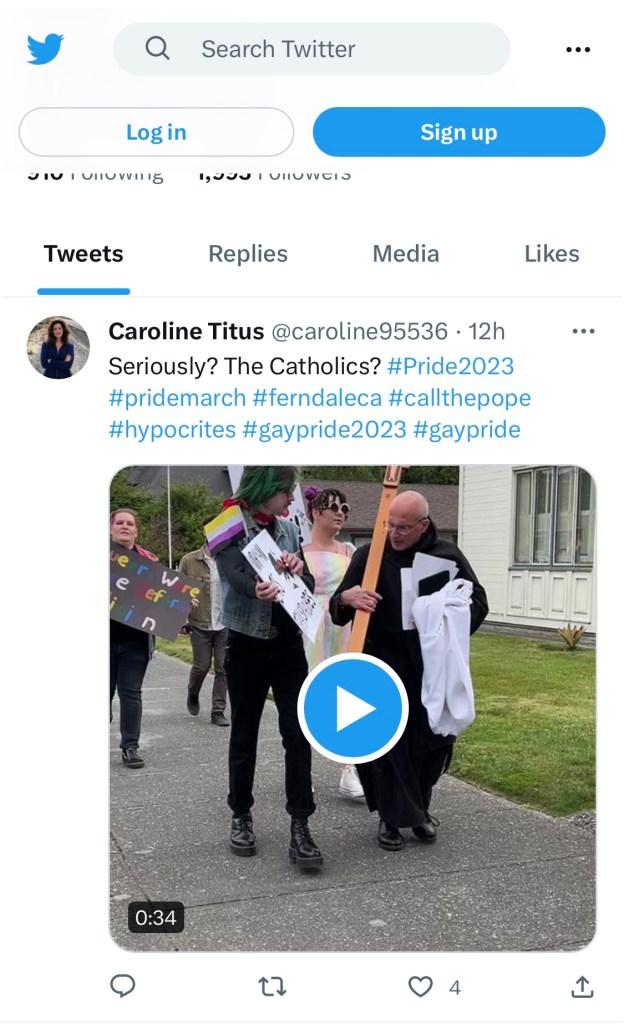Viewport: 624px width, 1024px height.
Task: Click the Twitter bird logo
Action: pyautogui.click(x=45, y=49)
